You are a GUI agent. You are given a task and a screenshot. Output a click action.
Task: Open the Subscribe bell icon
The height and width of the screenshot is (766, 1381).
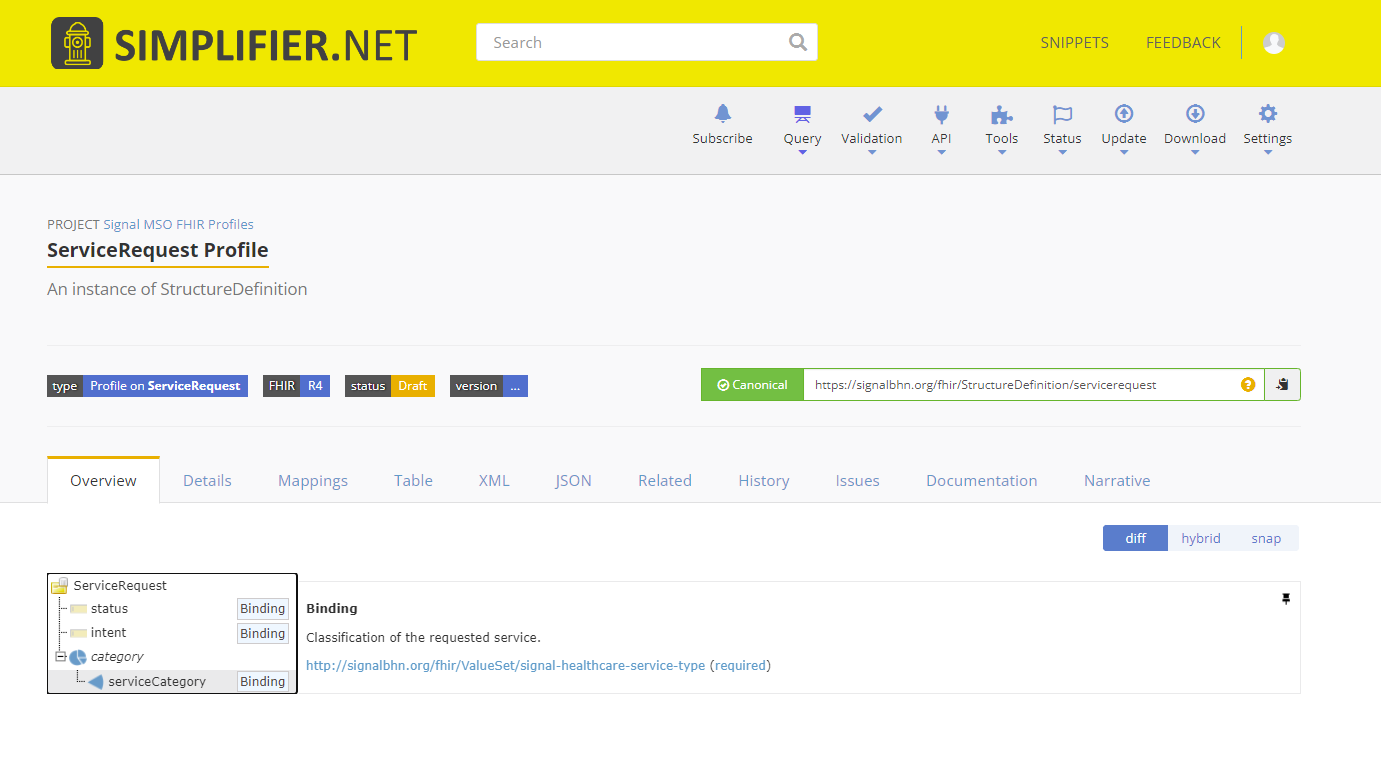point(722,115)
